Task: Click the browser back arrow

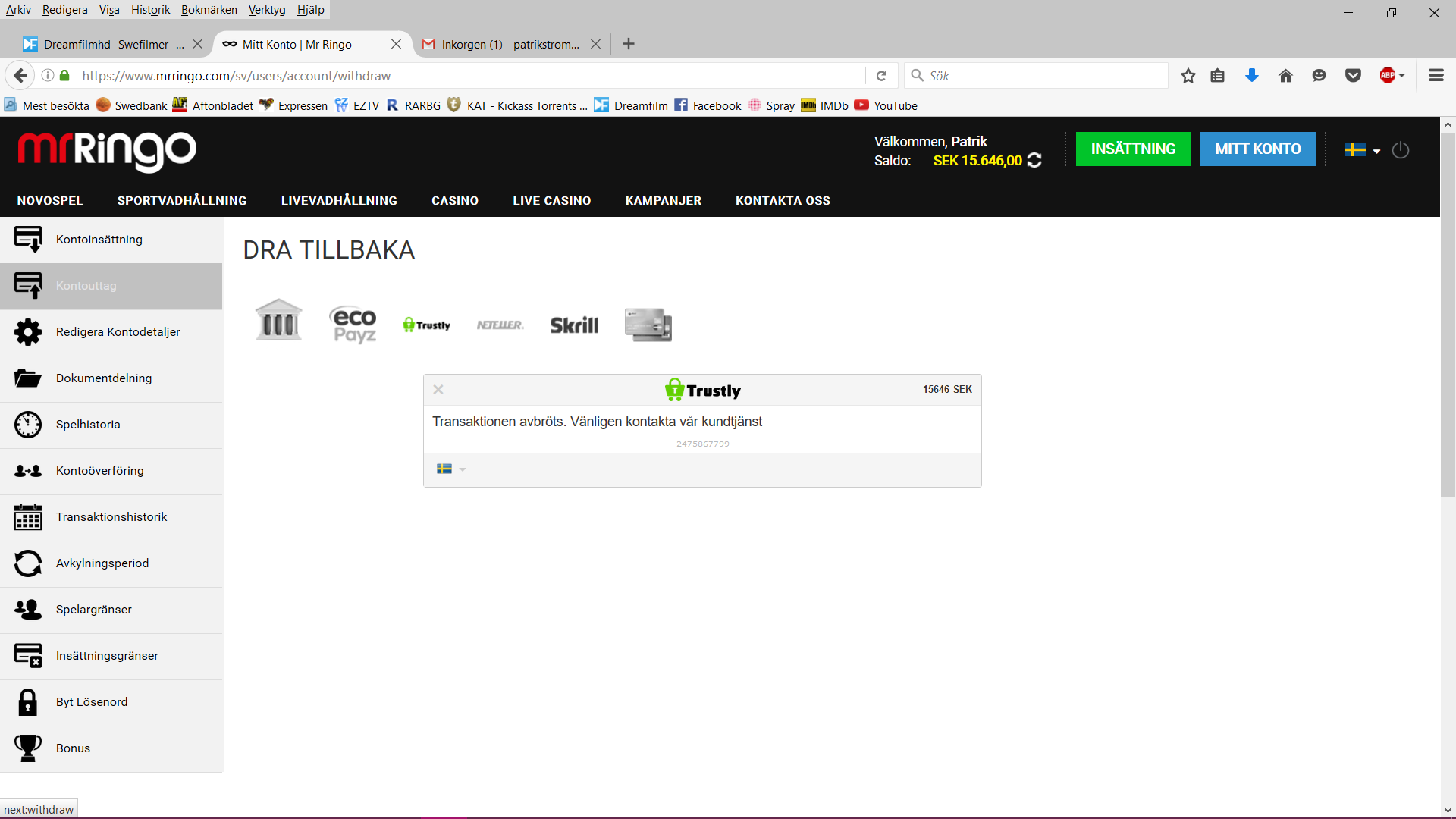Action: click(x=20, y=75)
